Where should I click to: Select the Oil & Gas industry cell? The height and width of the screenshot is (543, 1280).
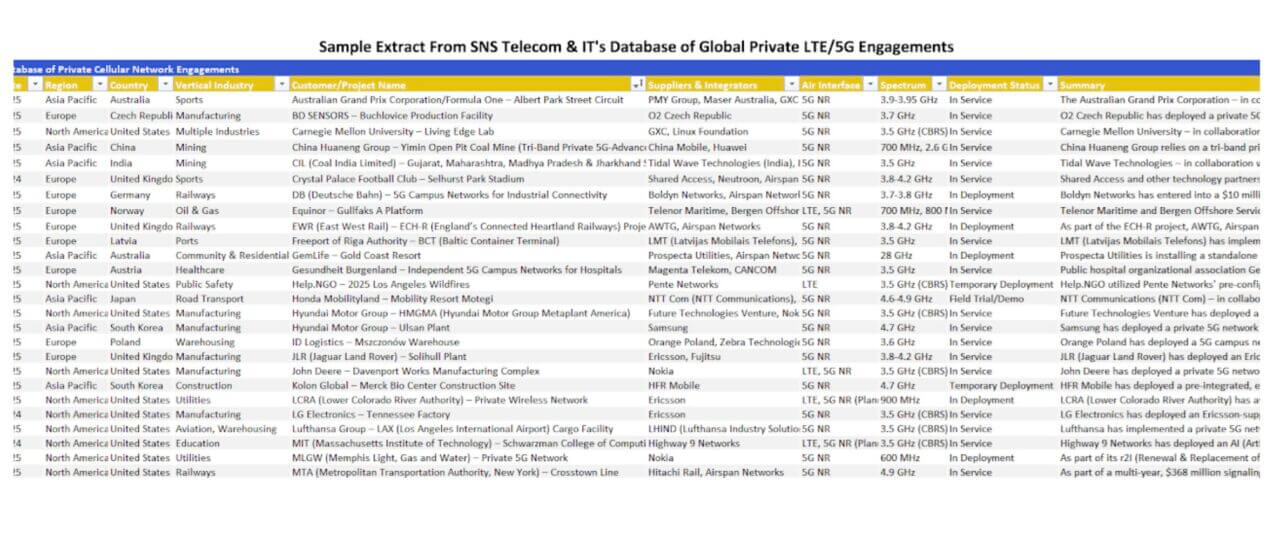click(199, 211)
